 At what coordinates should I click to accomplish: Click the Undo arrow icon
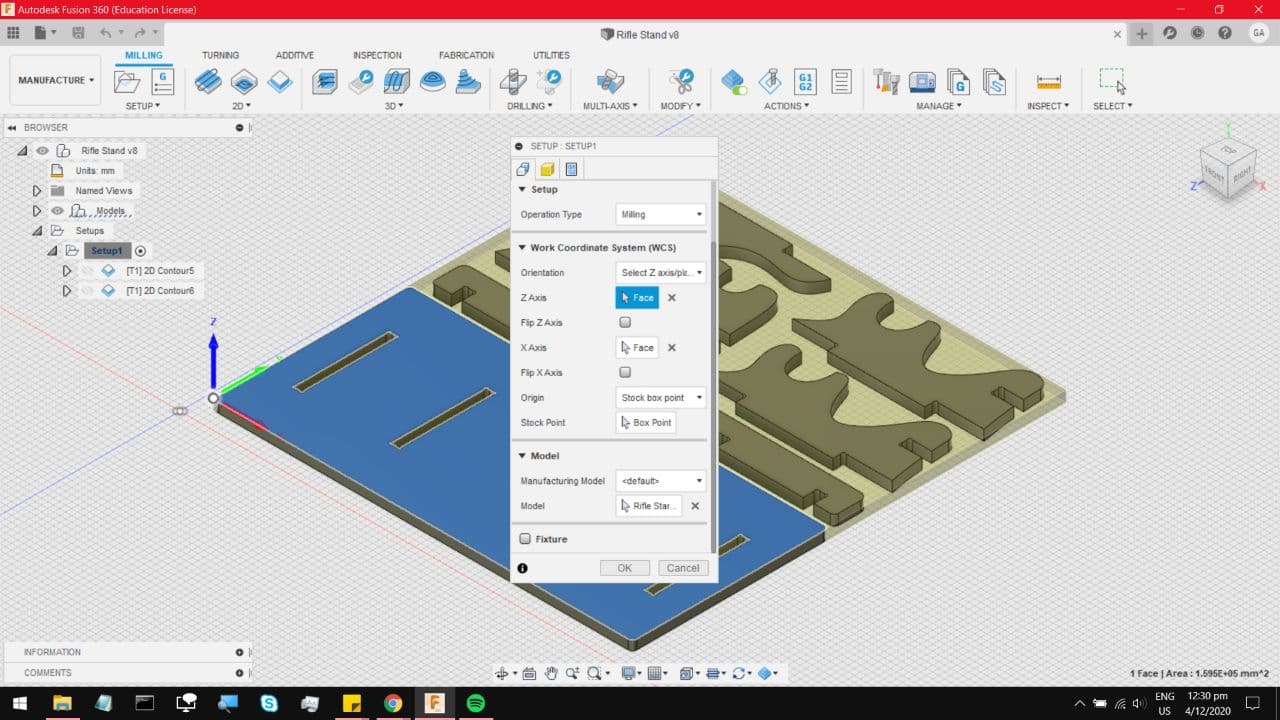[105, 33]
